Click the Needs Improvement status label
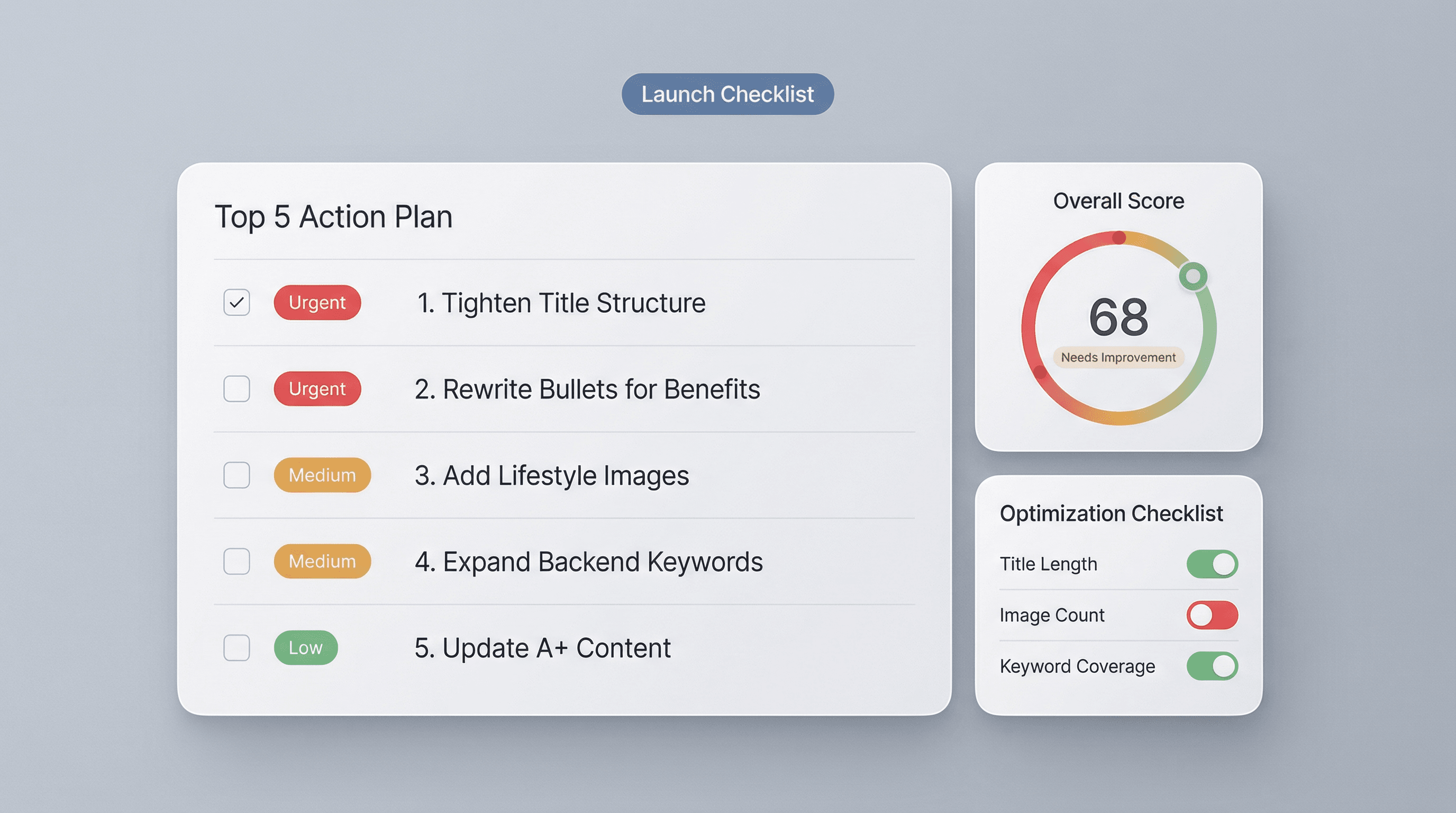Image resolution: width=1456 pixels, height=813 pixels. click(x=1118, y=357)
